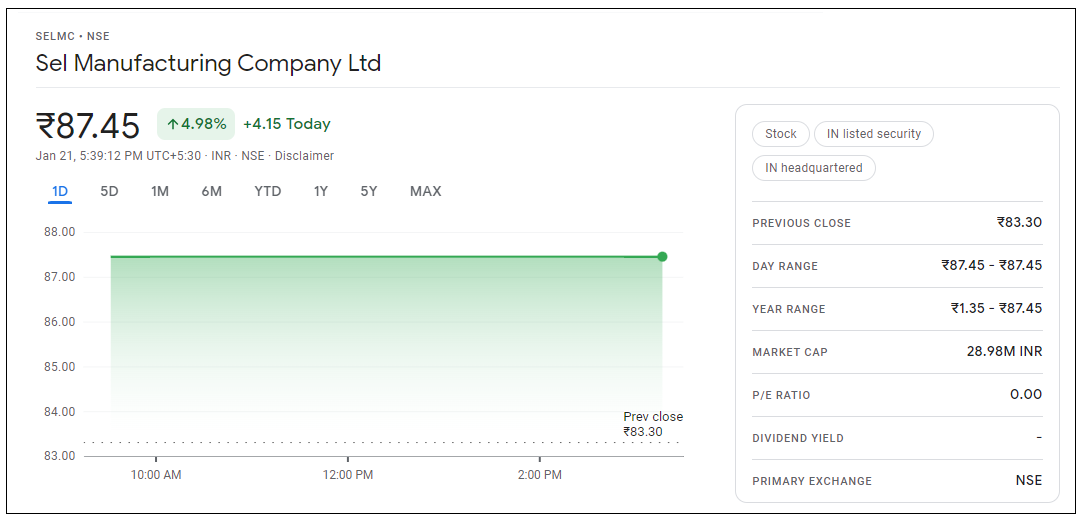Open the 6M chart range tab
The width and height of the screenshot is (1080, 517).
tap(211, 191)
